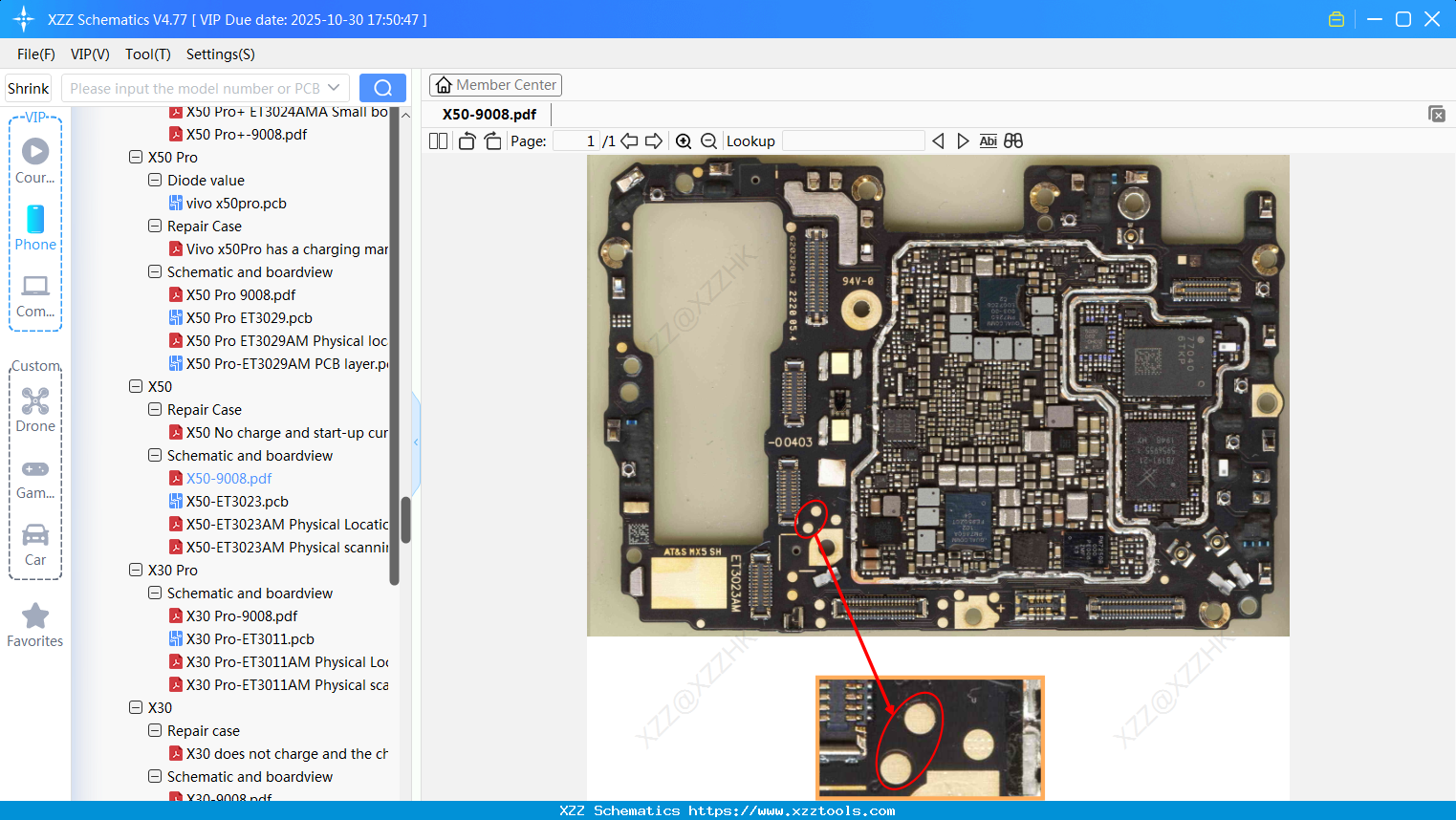Click the Shrink button
1456x820 pixels.
(x=28, y=88)
